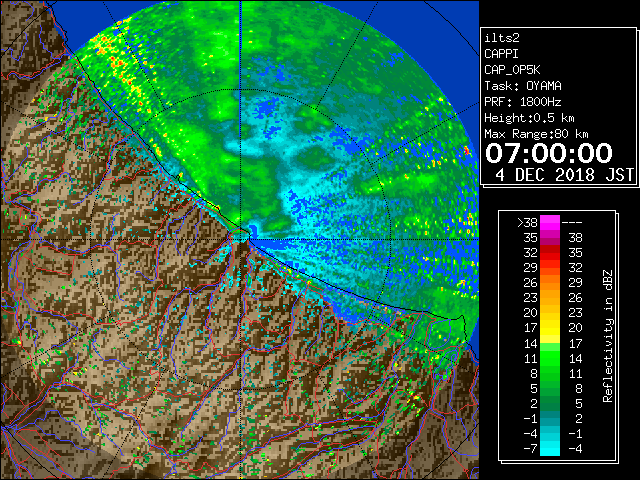Click the cyan -7 to -4 legend swatch

click(550, 448)
